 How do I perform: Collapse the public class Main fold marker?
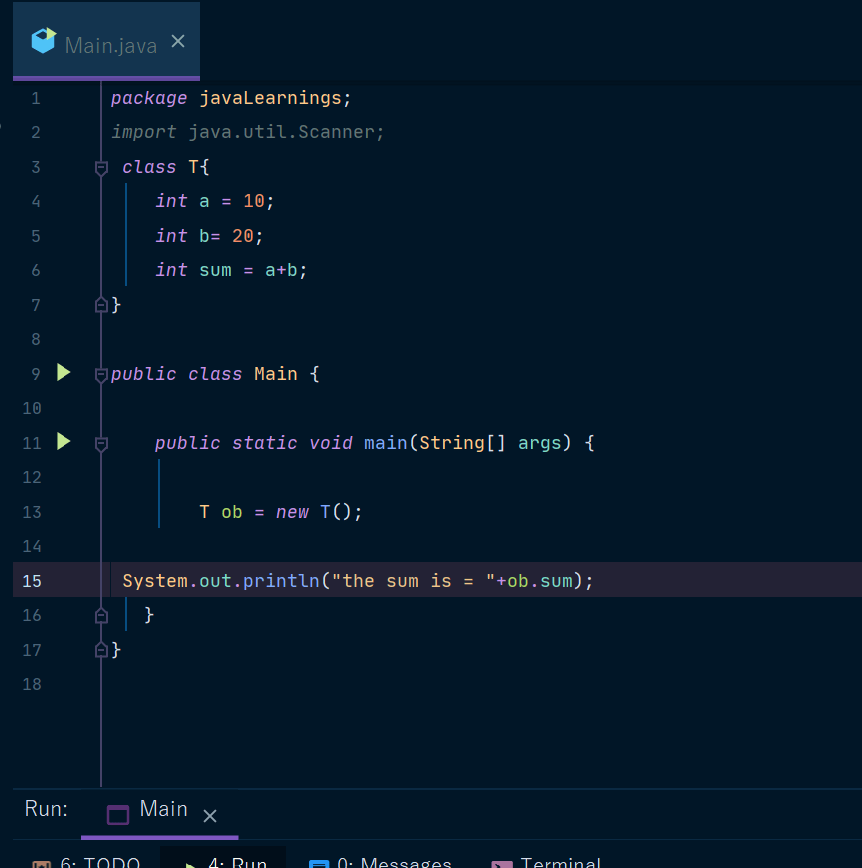pos(101,375)
